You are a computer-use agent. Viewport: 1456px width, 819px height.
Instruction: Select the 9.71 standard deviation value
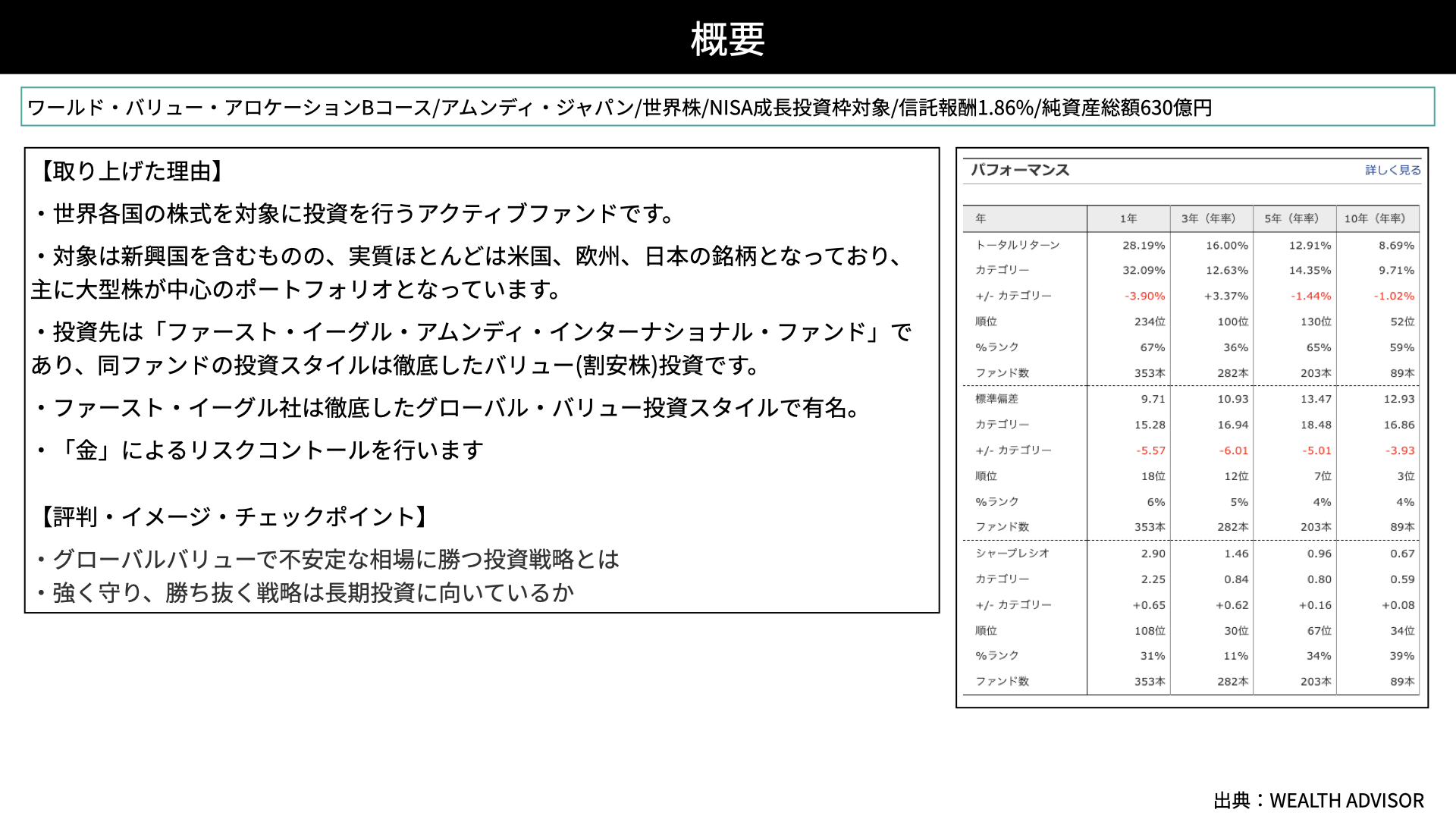1153,399
